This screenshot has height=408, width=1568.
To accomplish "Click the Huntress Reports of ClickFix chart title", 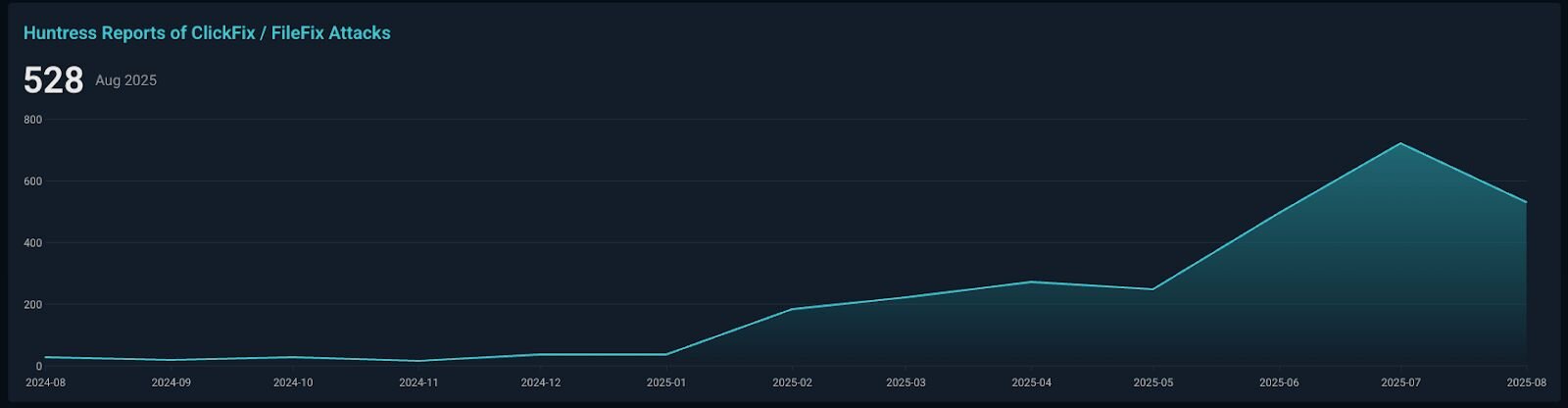I will coord(207,33).
